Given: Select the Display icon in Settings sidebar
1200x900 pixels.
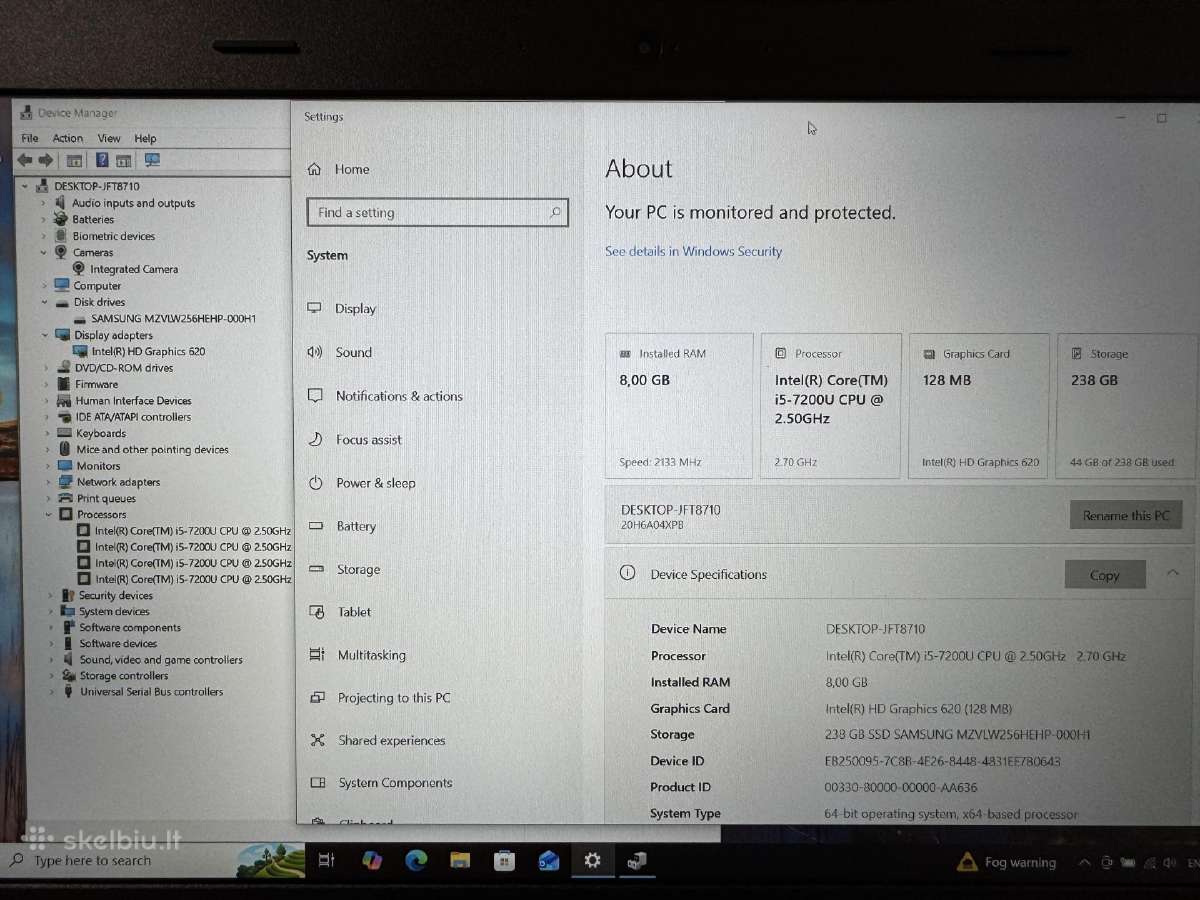Looking at the screenshot, I should tap(315, 308).
